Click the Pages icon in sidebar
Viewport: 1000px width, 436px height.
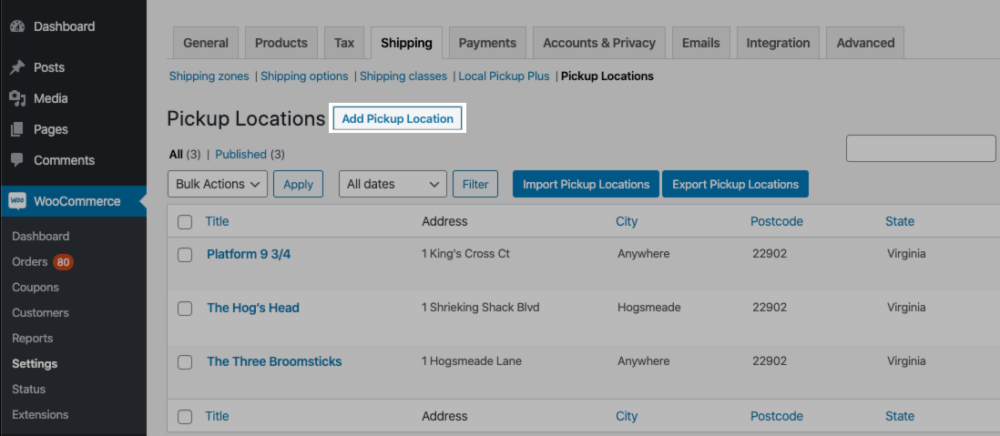coord(17,129)
